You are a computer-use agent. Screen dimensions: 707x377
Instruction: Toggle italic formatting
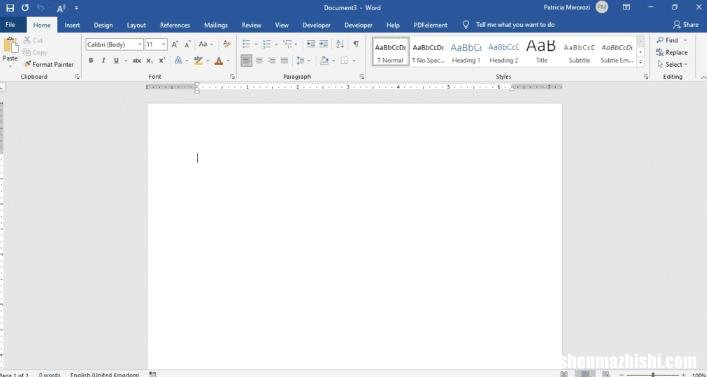point(103,60)
